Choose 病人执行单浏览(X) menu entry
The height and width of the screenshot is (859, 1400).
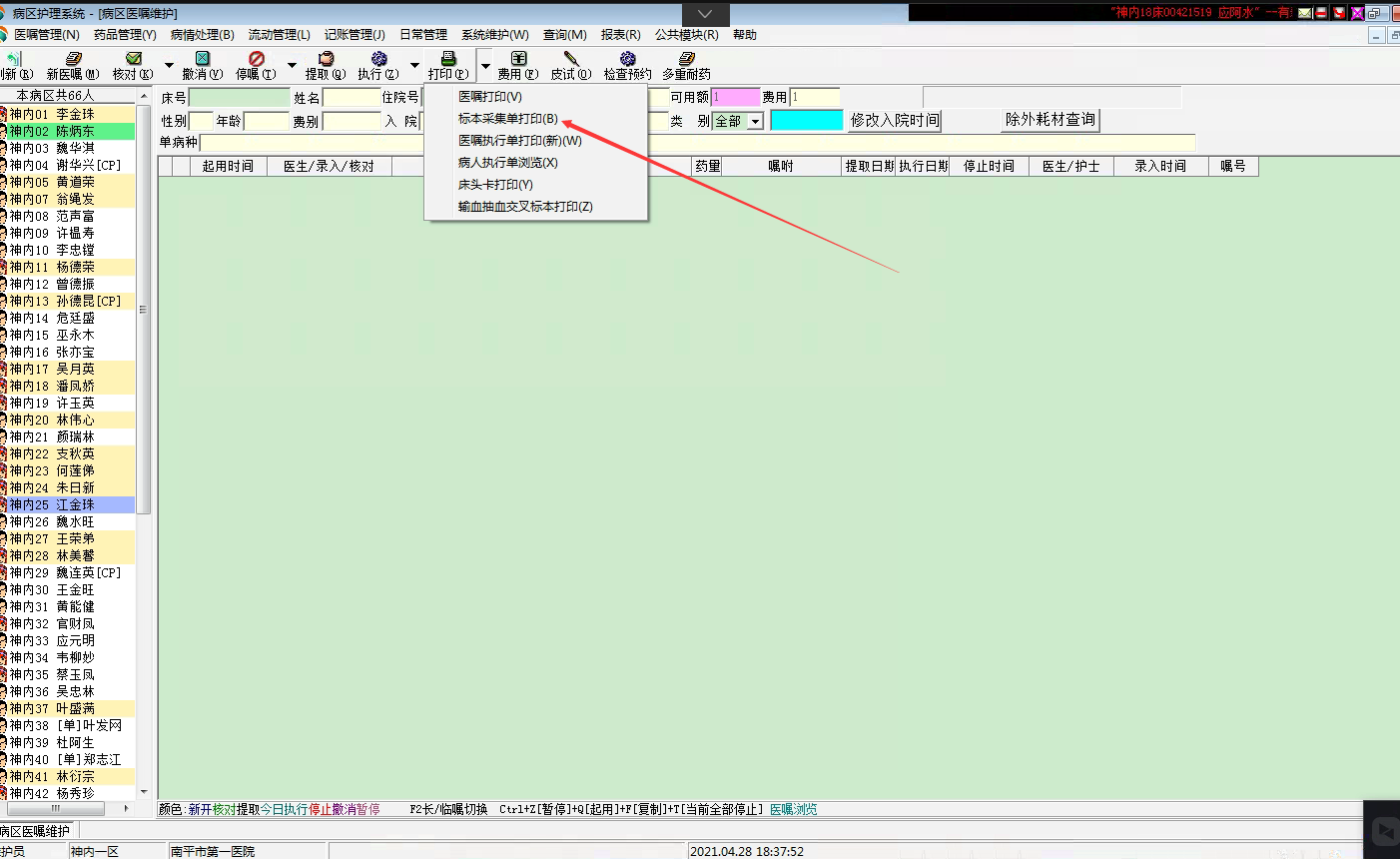[536, 163]
